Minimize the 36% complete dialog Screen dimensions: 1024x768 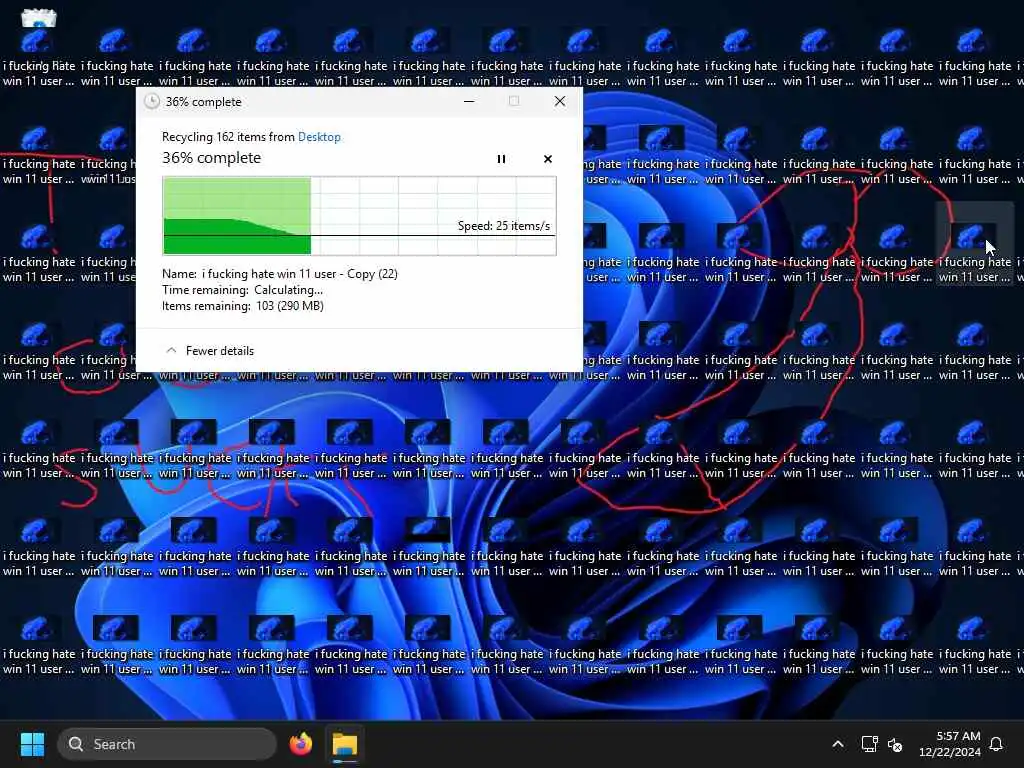(x=469, y=101)
